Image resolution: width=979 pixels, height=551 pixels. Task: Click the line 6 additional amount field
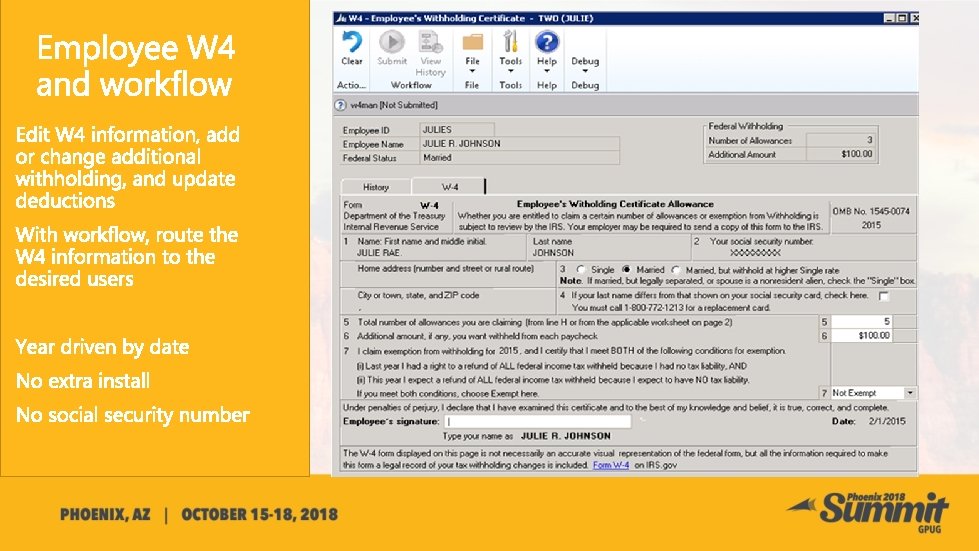[x=862, y=336]
